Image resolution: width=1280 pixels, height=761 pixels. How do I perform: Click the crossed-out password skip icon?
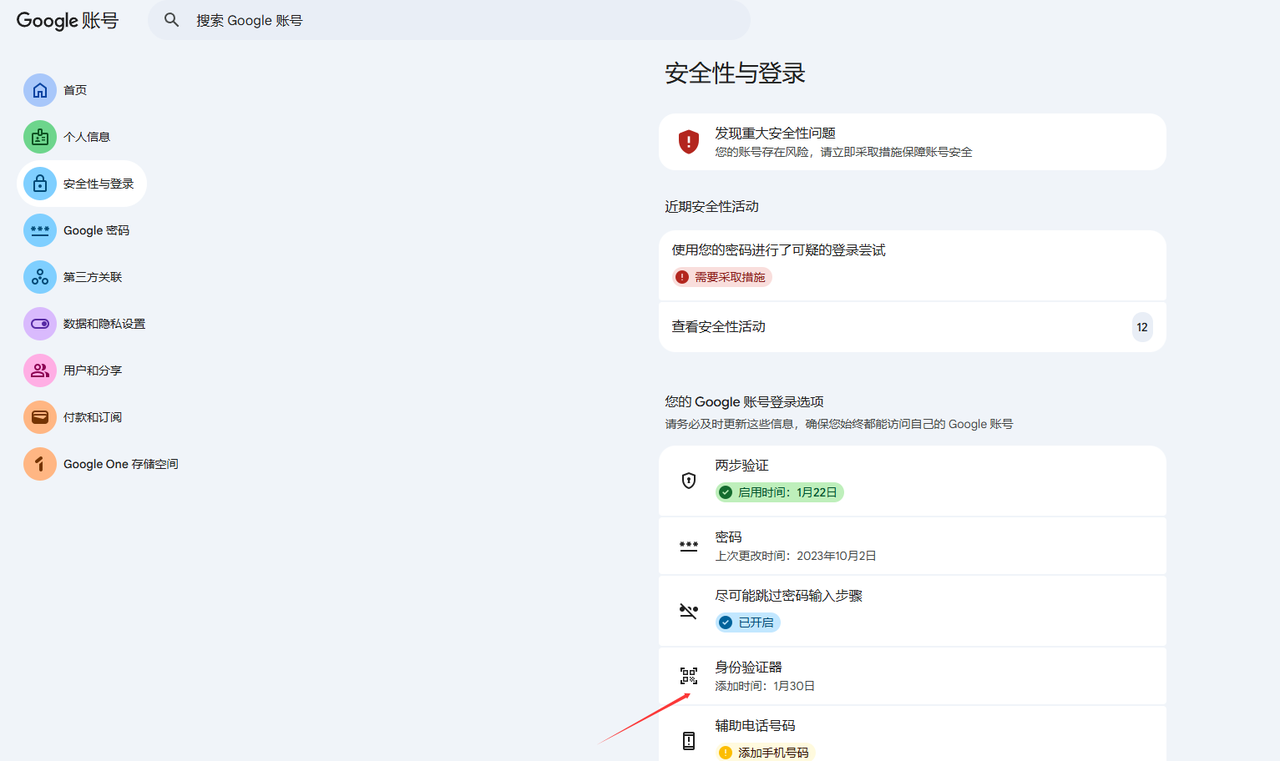click(688, 611)
